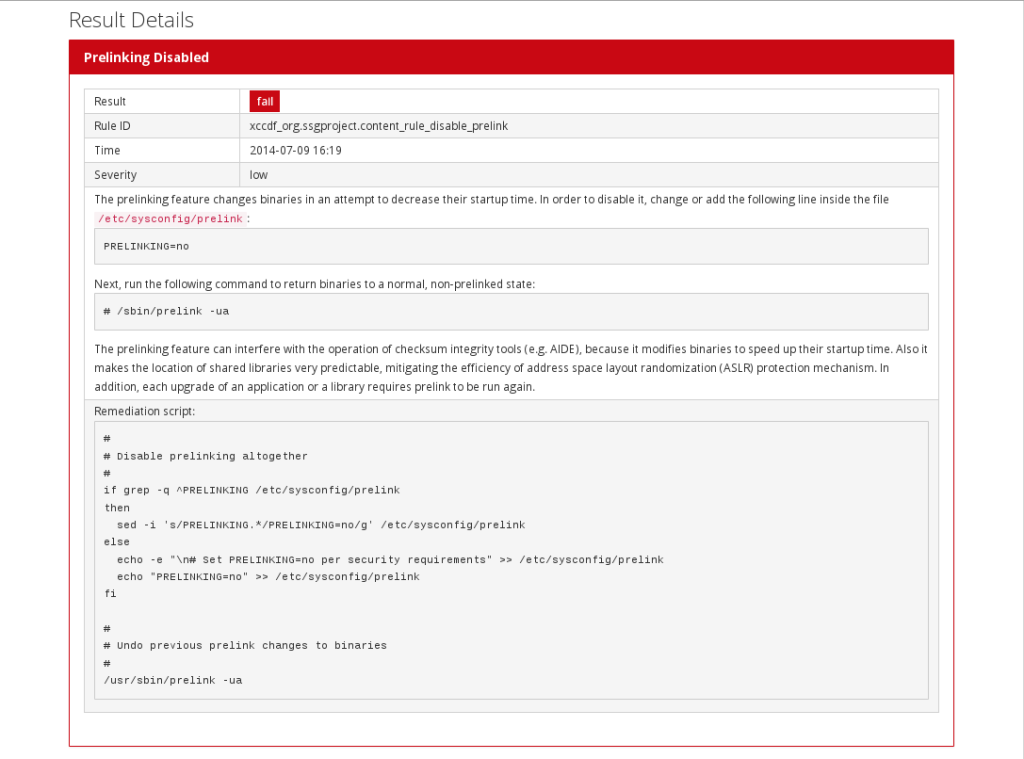
Task: Click the 2014-07-09 16:19 timestamp
Action: pos(295,150)
